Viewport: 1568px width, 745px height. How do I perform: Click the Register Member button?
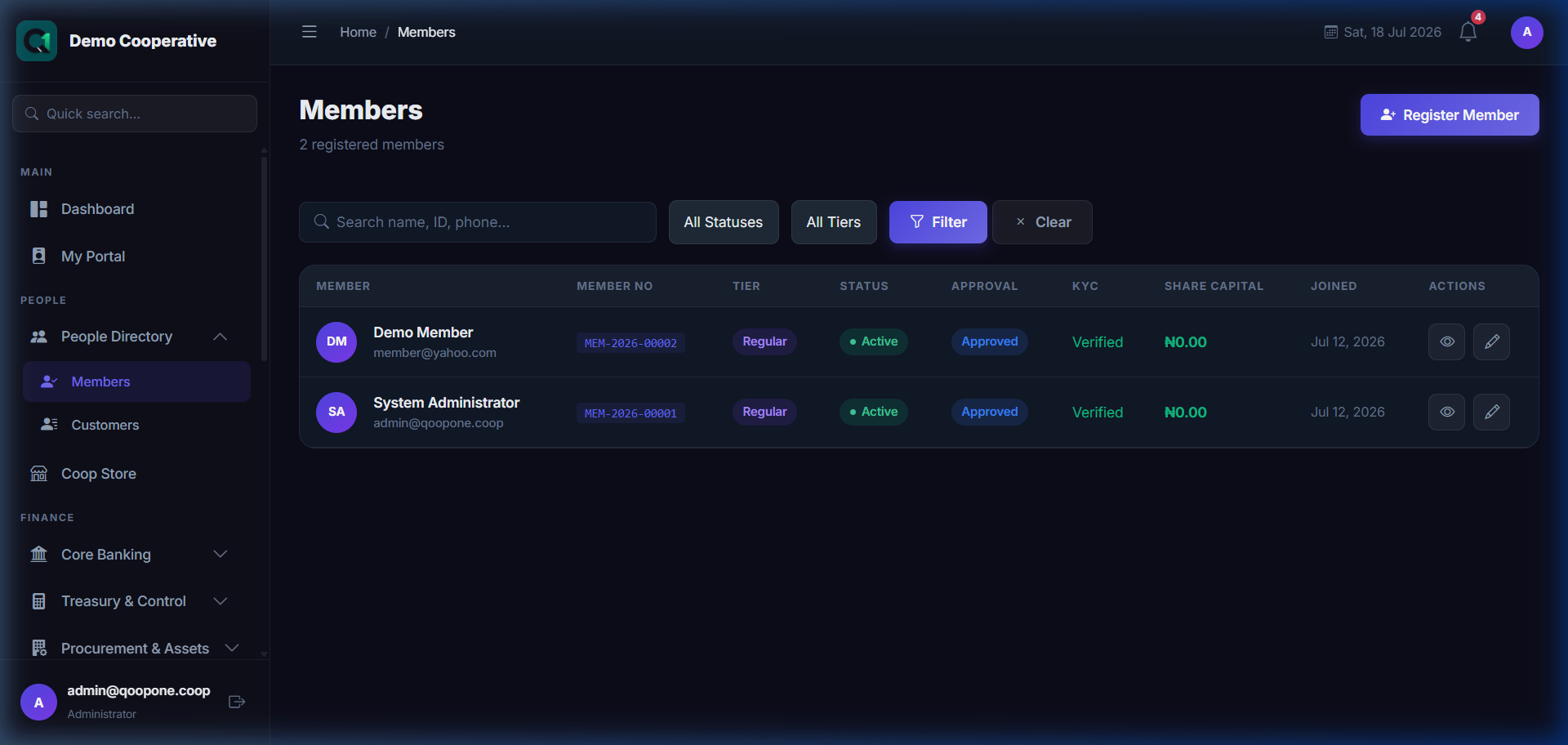tap(1450, 115)
